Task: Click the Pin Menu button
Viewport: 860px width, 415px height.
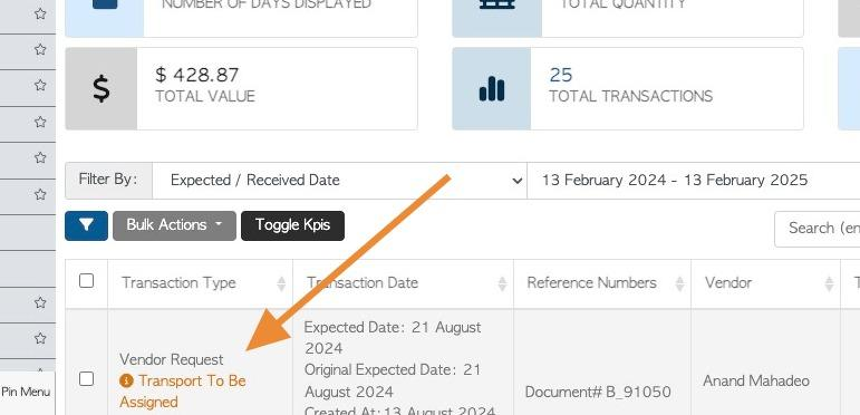Action: point(27,393)
